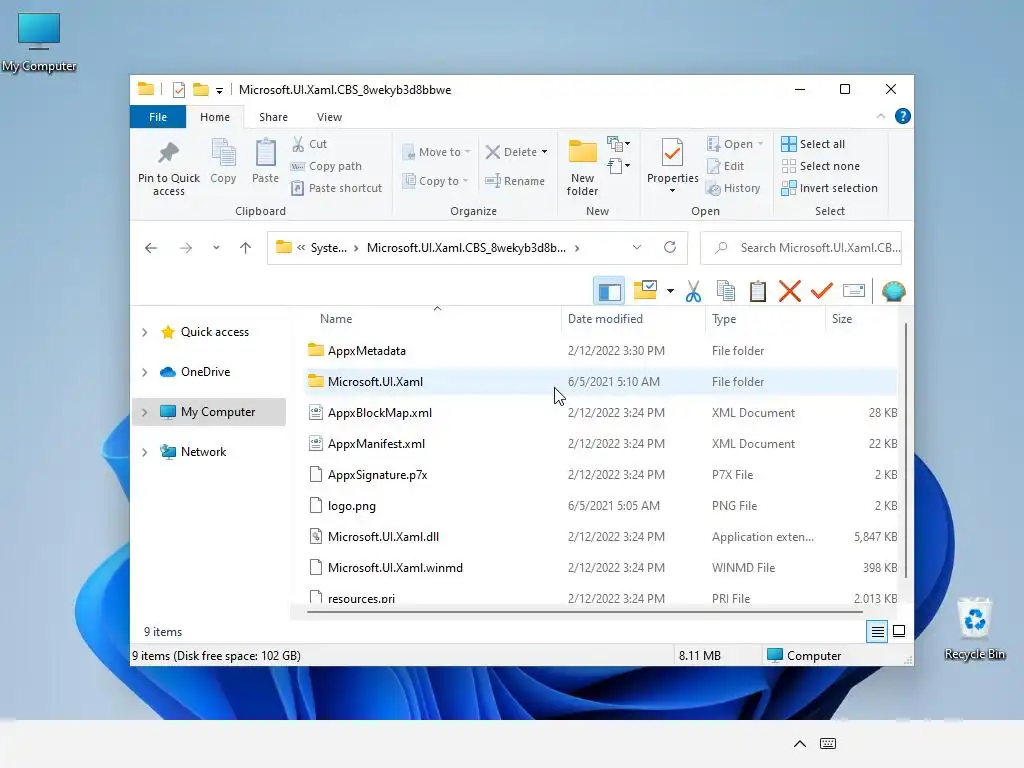The image size is (1024, 768).
Task: Click the vertical scrollbar in file list
Action: point(905,451)
